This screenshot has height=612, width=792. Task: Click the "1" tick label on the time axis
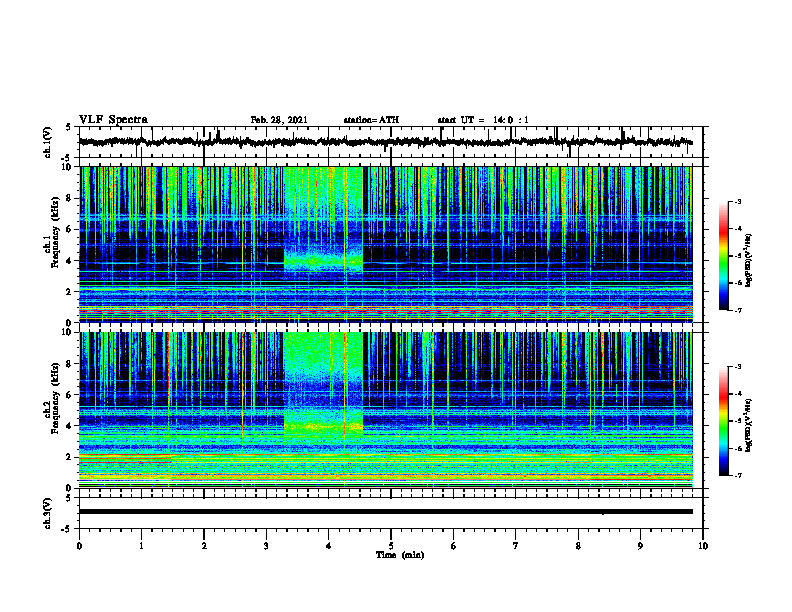[x=141, y=546]
